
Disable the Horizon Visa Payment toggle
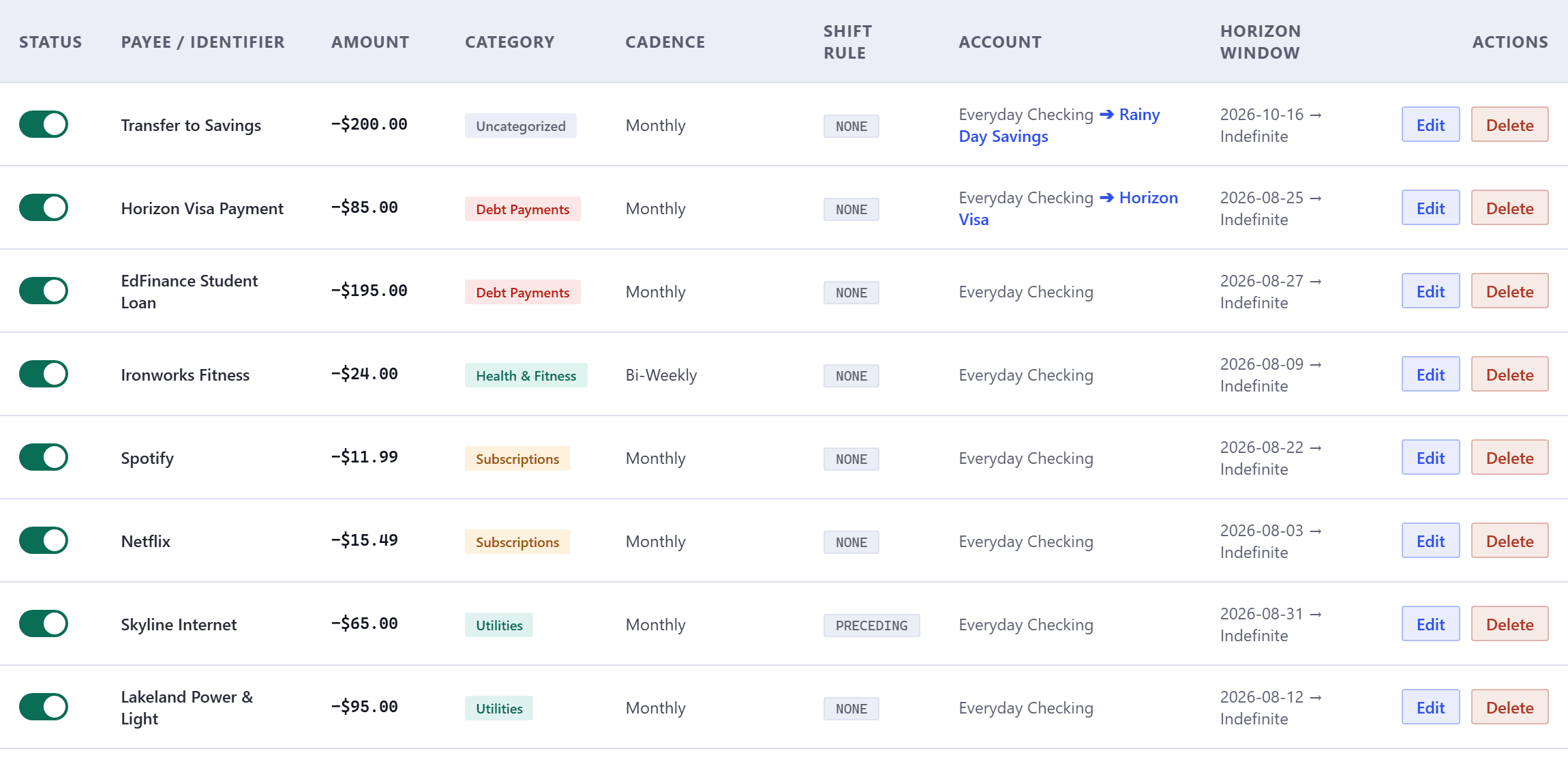pyautogui.click(x=44, y=207)
